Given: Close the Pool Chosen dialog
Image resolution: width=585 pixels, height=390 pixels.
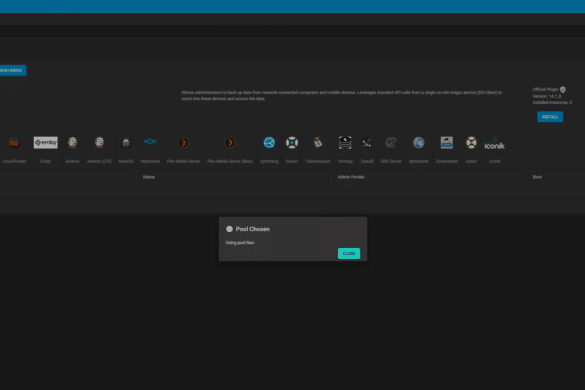Looking at the screenshot, I should point(349,253).
